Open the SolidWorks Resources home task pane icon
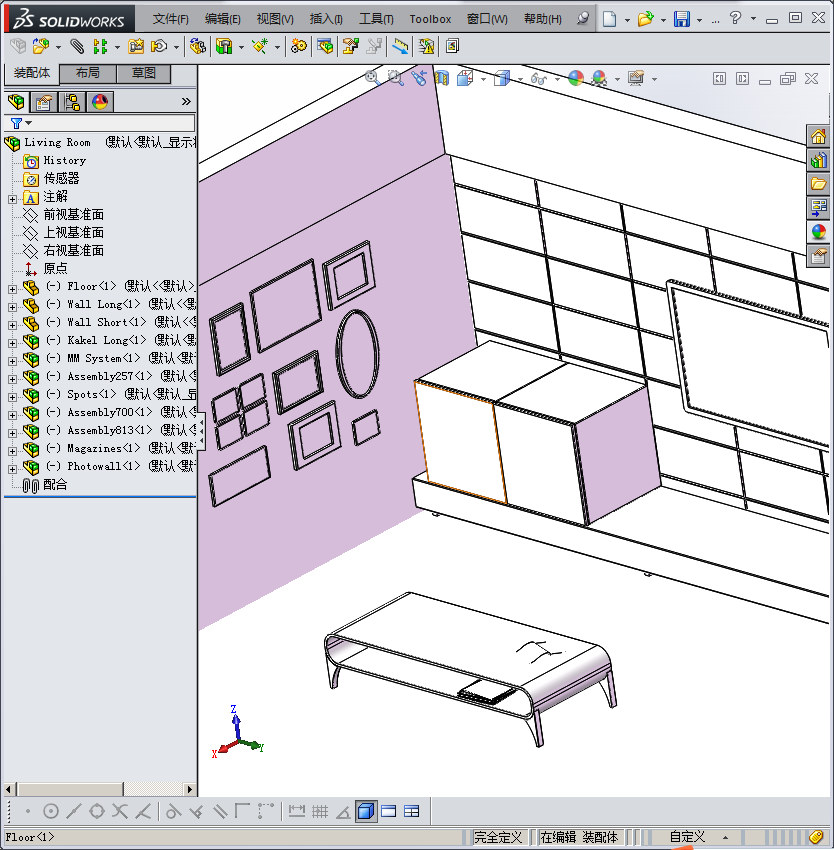This screenshot has height=850, width=834. [818, 136]
